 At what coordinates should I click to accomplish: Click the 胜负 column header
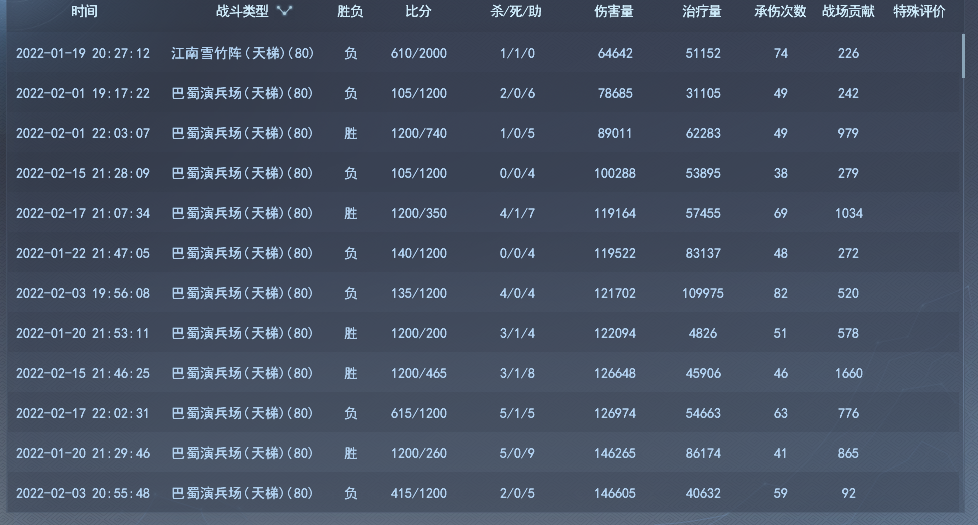pos(350,11)
